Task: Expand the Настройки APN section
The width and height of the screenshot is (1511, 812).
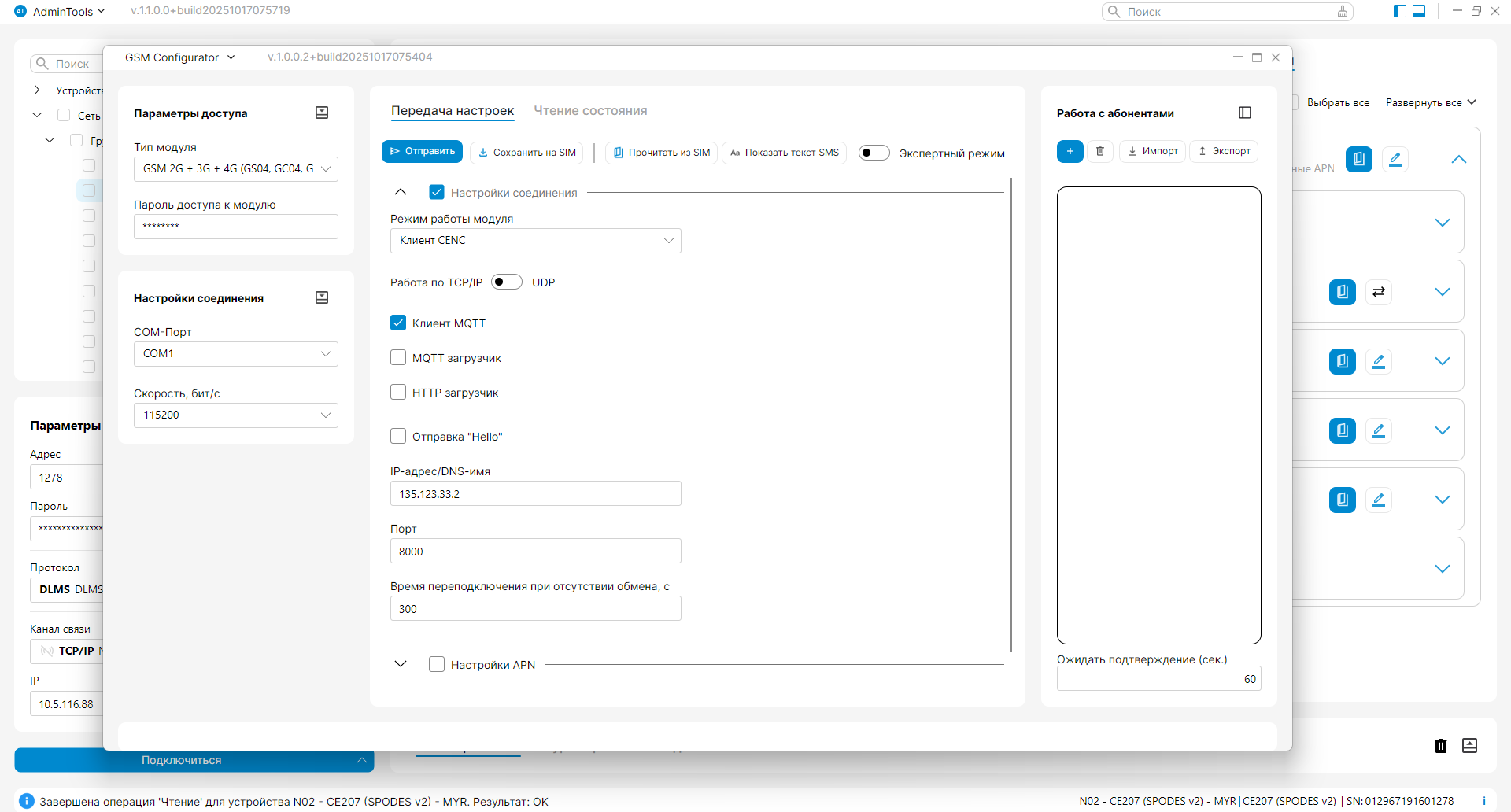Action: pyautogui.click(x=401, y=664)
